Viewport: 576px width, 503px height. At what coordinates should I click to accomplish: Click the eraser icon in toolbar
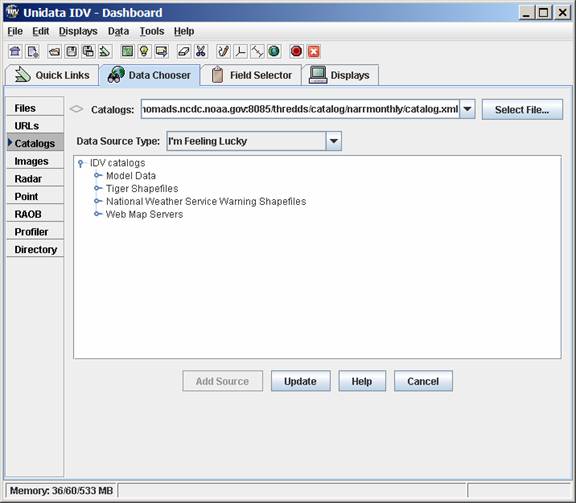[184, 51]
